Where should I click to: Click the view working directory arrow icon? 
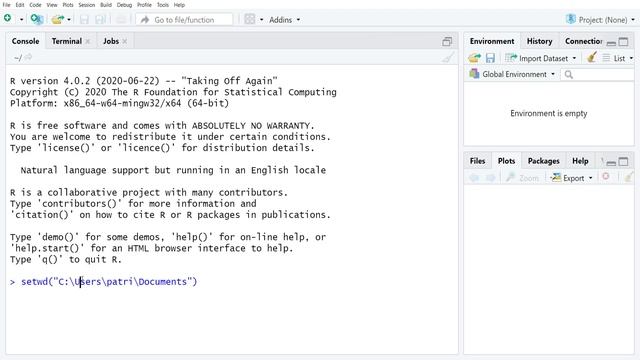click(x=28, y=58)
